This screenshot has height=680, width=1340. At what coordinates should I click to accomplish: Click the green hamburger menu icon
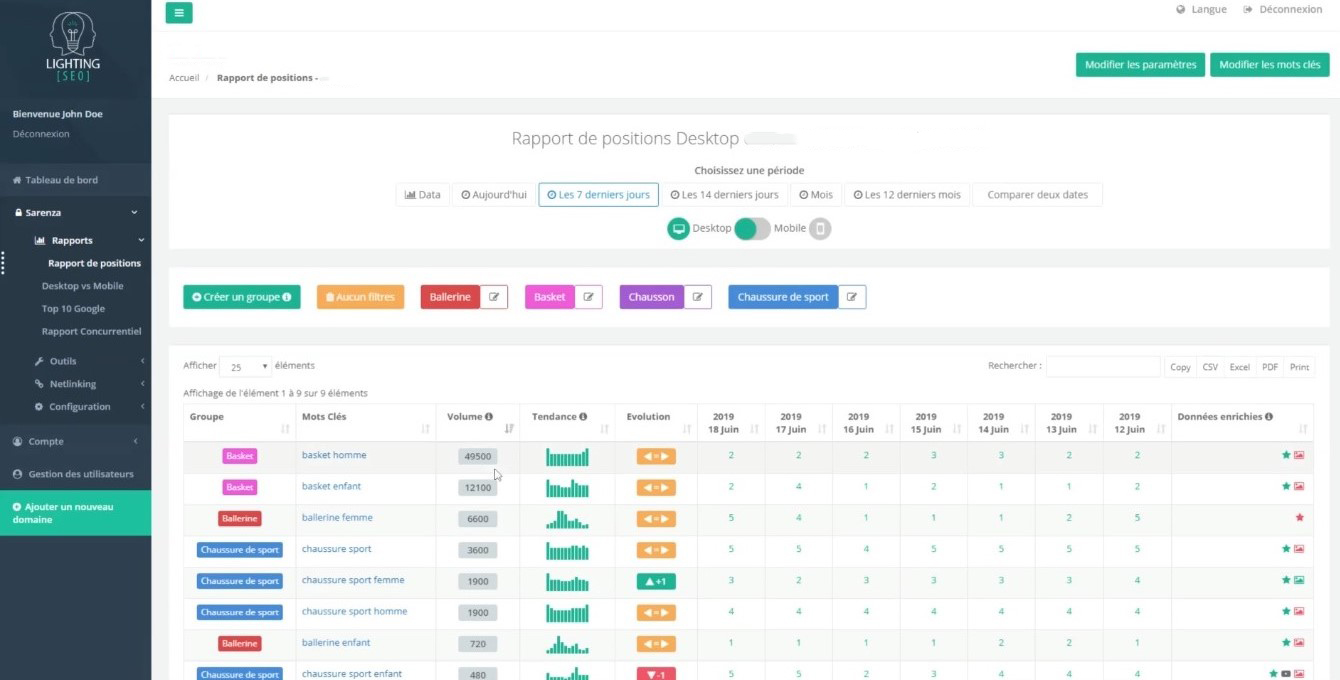[x=179, y=13]
